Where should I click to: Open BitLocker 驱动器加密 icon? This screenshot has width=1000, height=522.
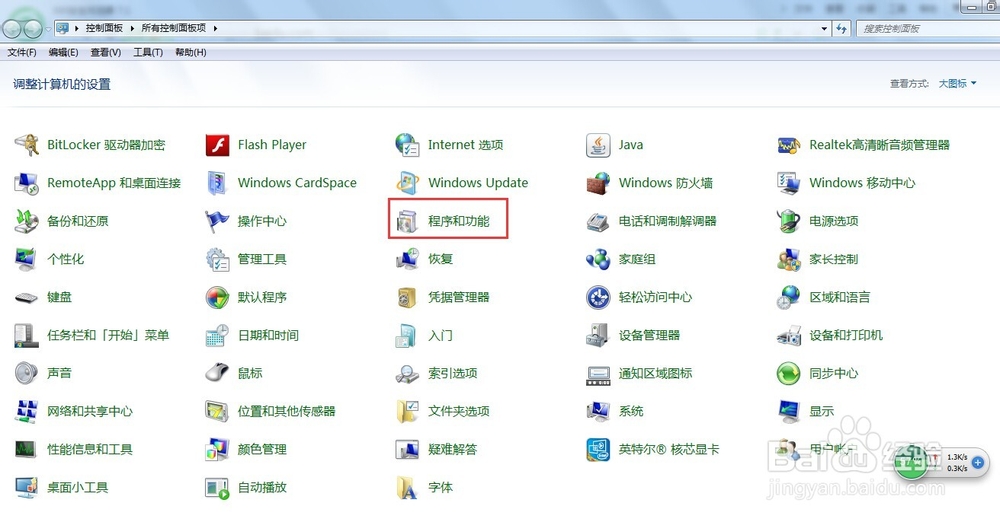pyautogui.click(x=27, y=145)
